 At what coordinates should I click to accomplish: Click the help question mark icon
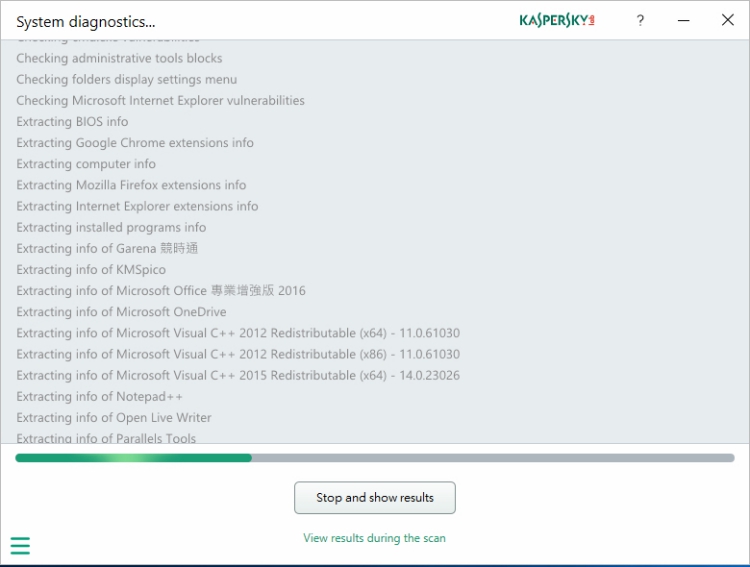point(640,20)
